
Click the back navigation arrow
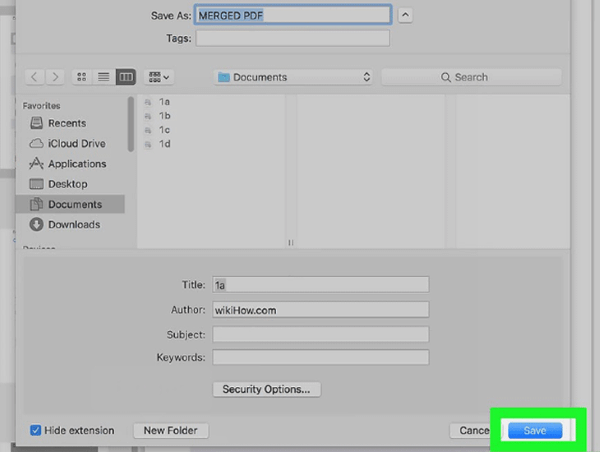pos(35,77)
